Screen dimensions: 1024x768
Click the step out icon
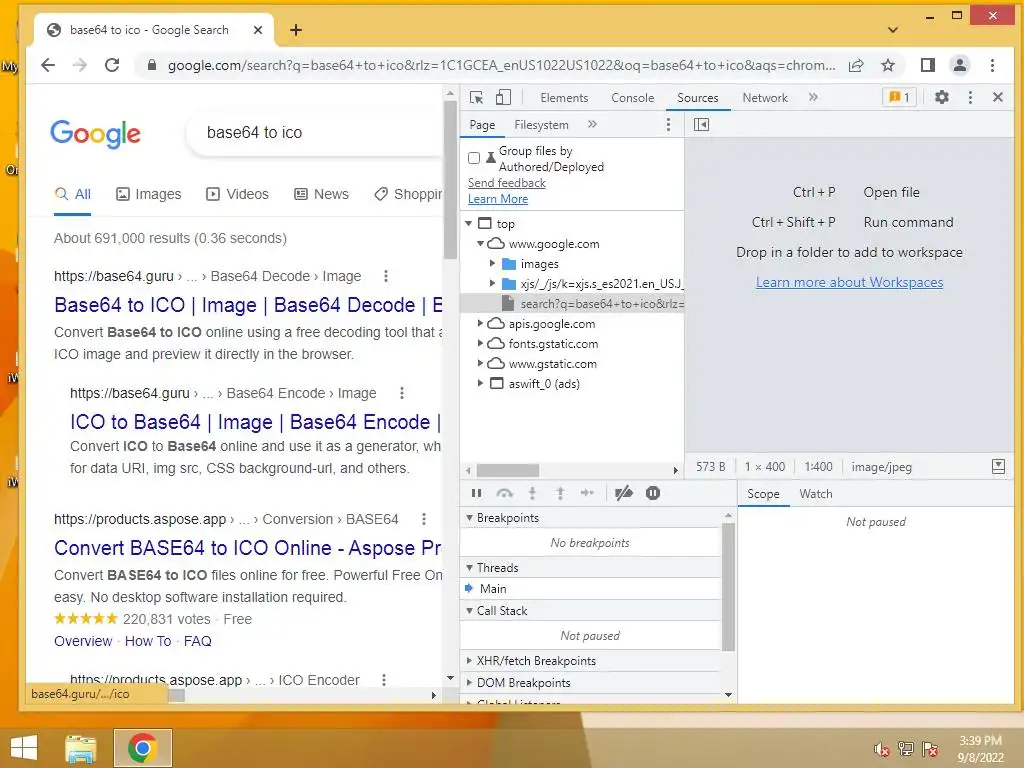[x=560, y=493]
